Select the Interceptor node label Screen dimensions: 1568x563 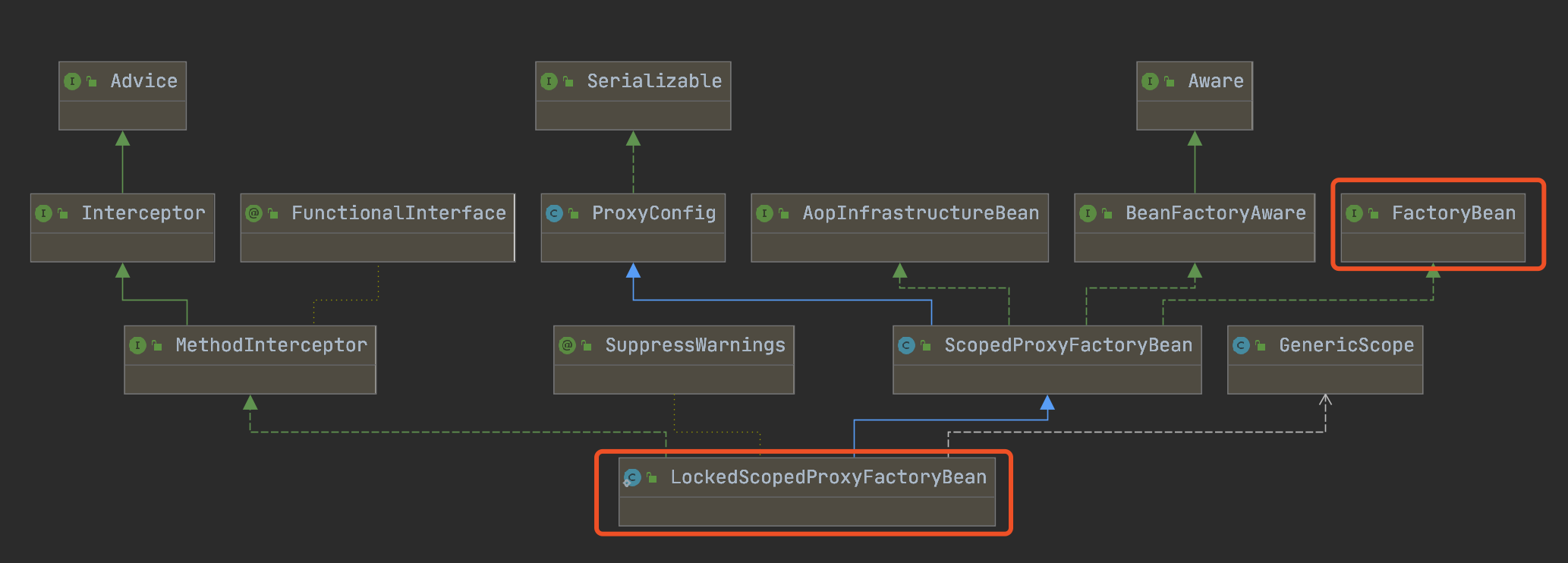[x=143, y=213]
